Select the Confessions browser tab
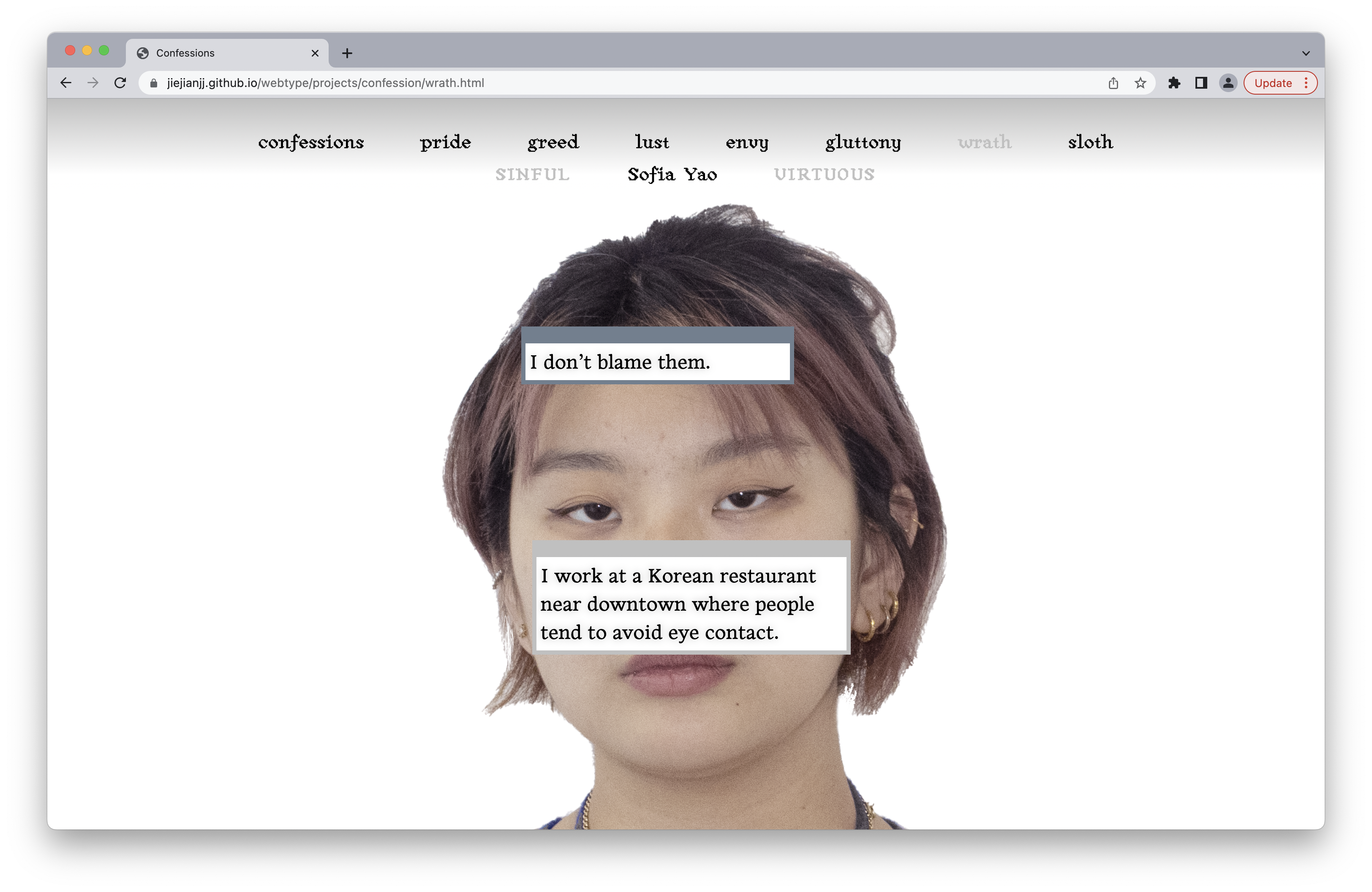 227,53
